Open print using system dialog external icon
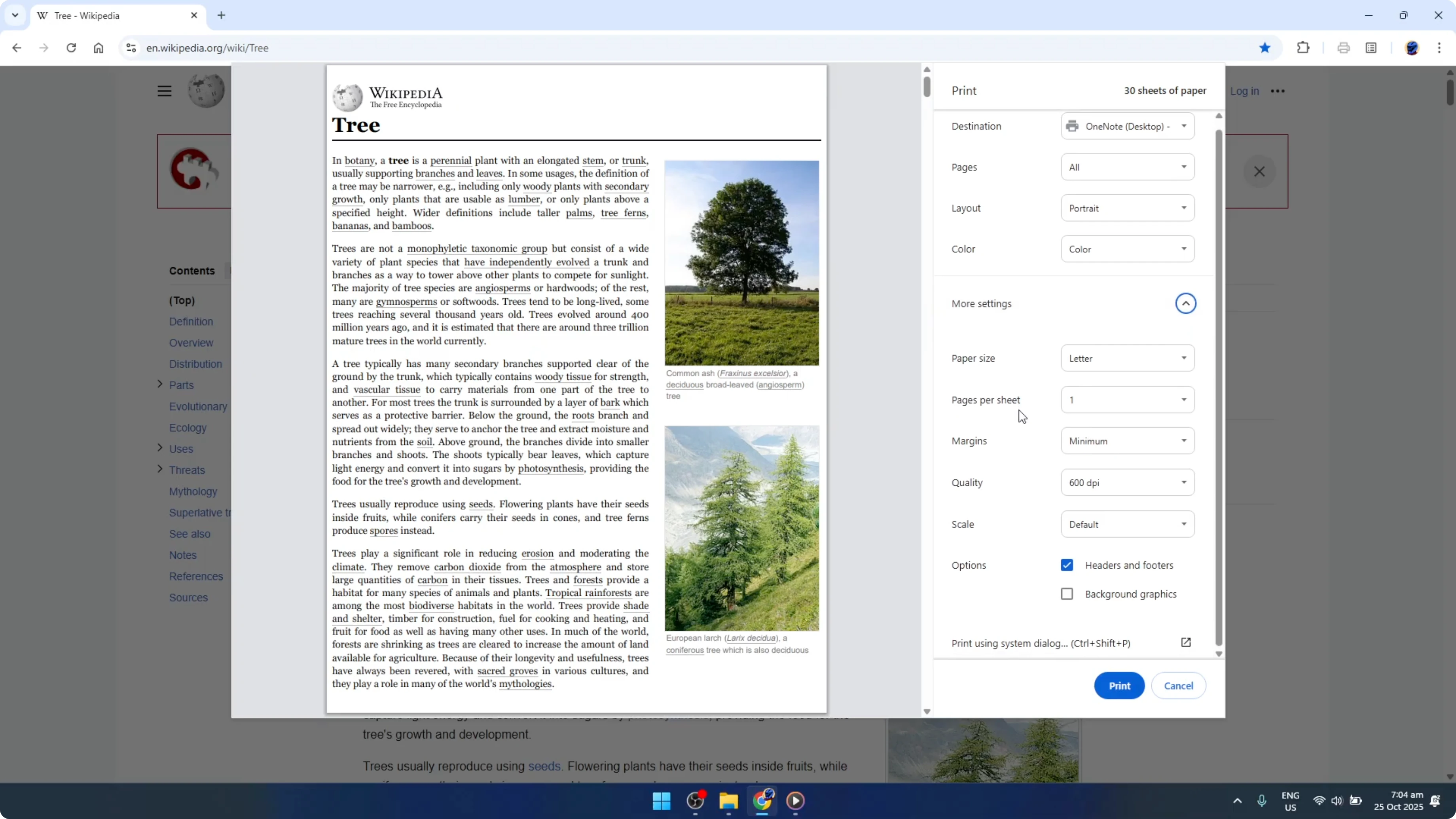The width and height of the screenshot is (1456, 819). pyautogui.click(x=1186, y=643)
